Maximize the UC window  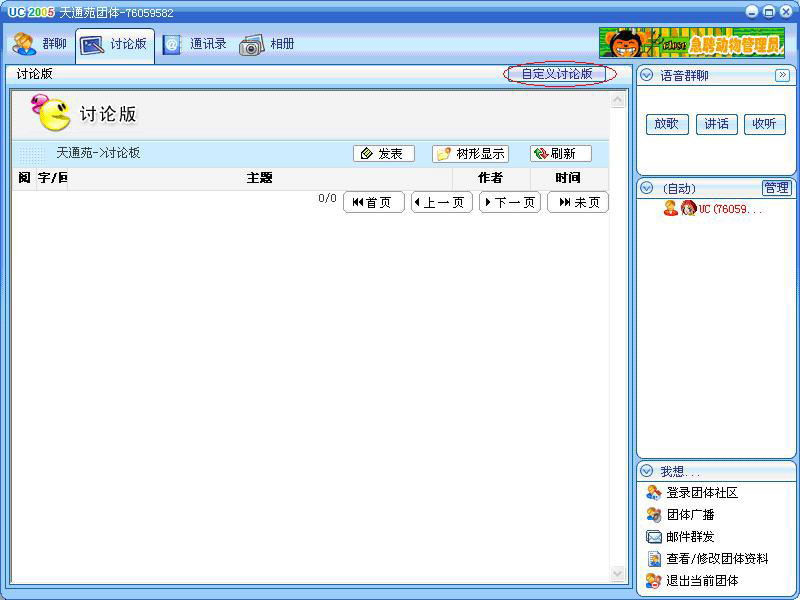769,12
